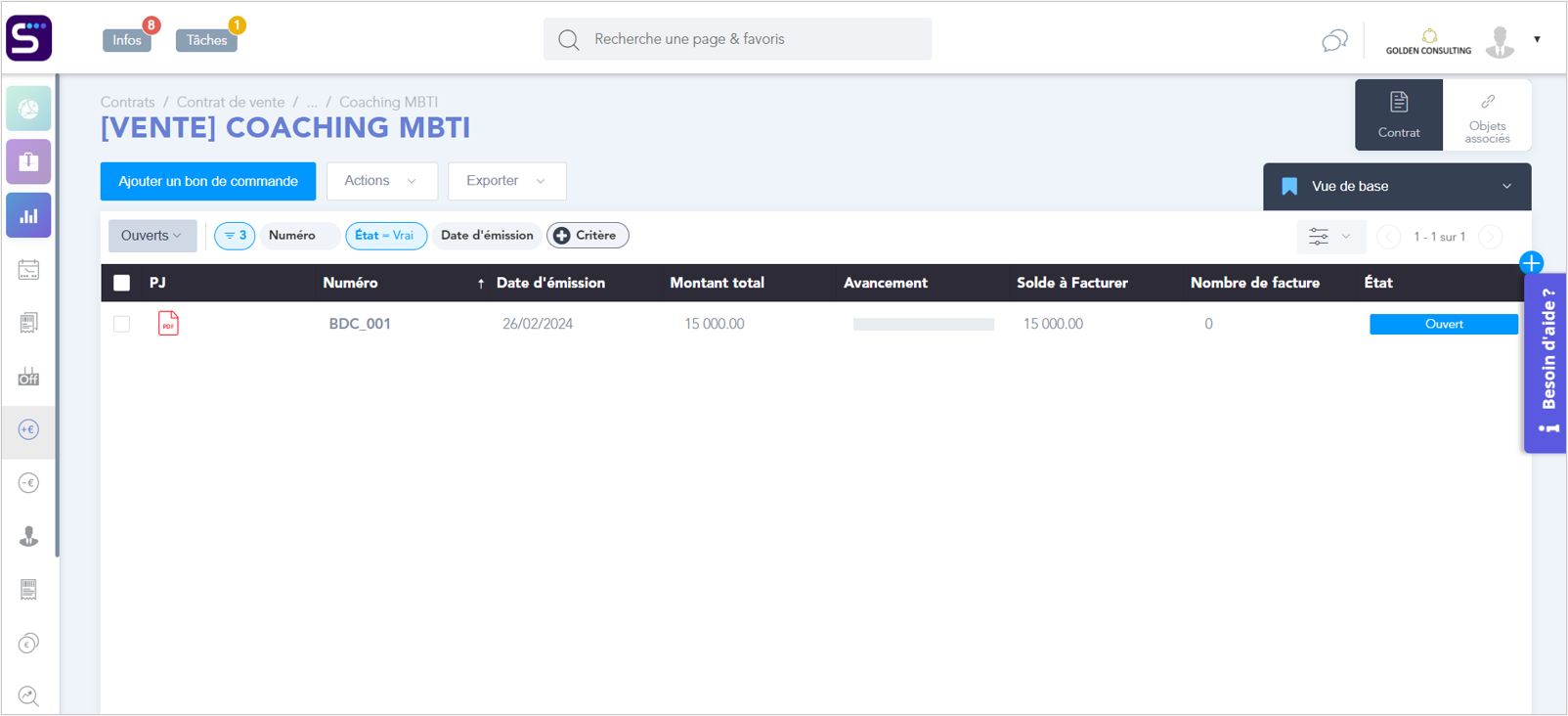Click the Golden Consulting company logo
The width and height of the screenshot is (1568, 716).
point(1428,41)
